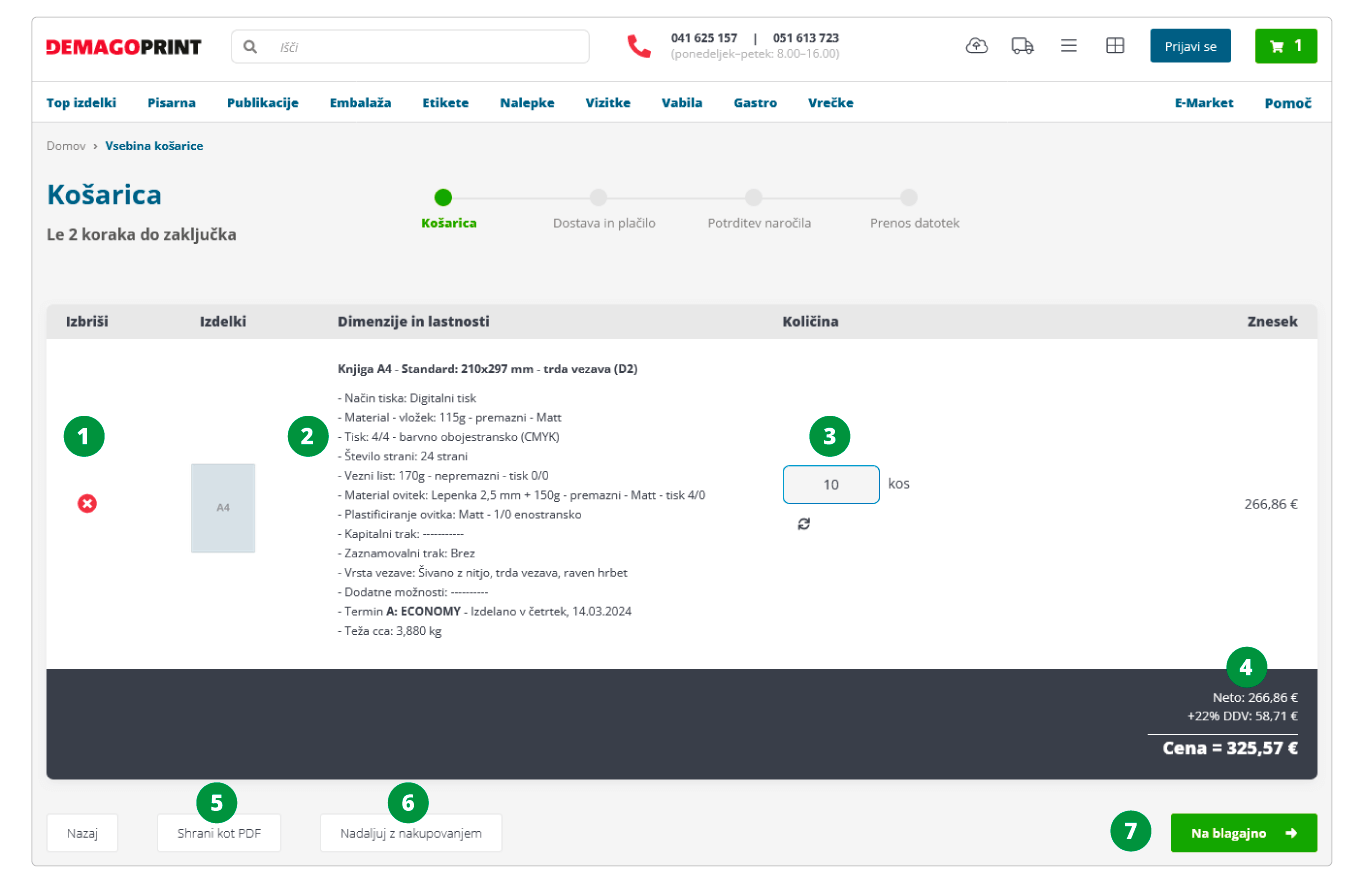Go to the E-Market link
This screenshot has height=882, width=1363.
tap(1204, 102)
